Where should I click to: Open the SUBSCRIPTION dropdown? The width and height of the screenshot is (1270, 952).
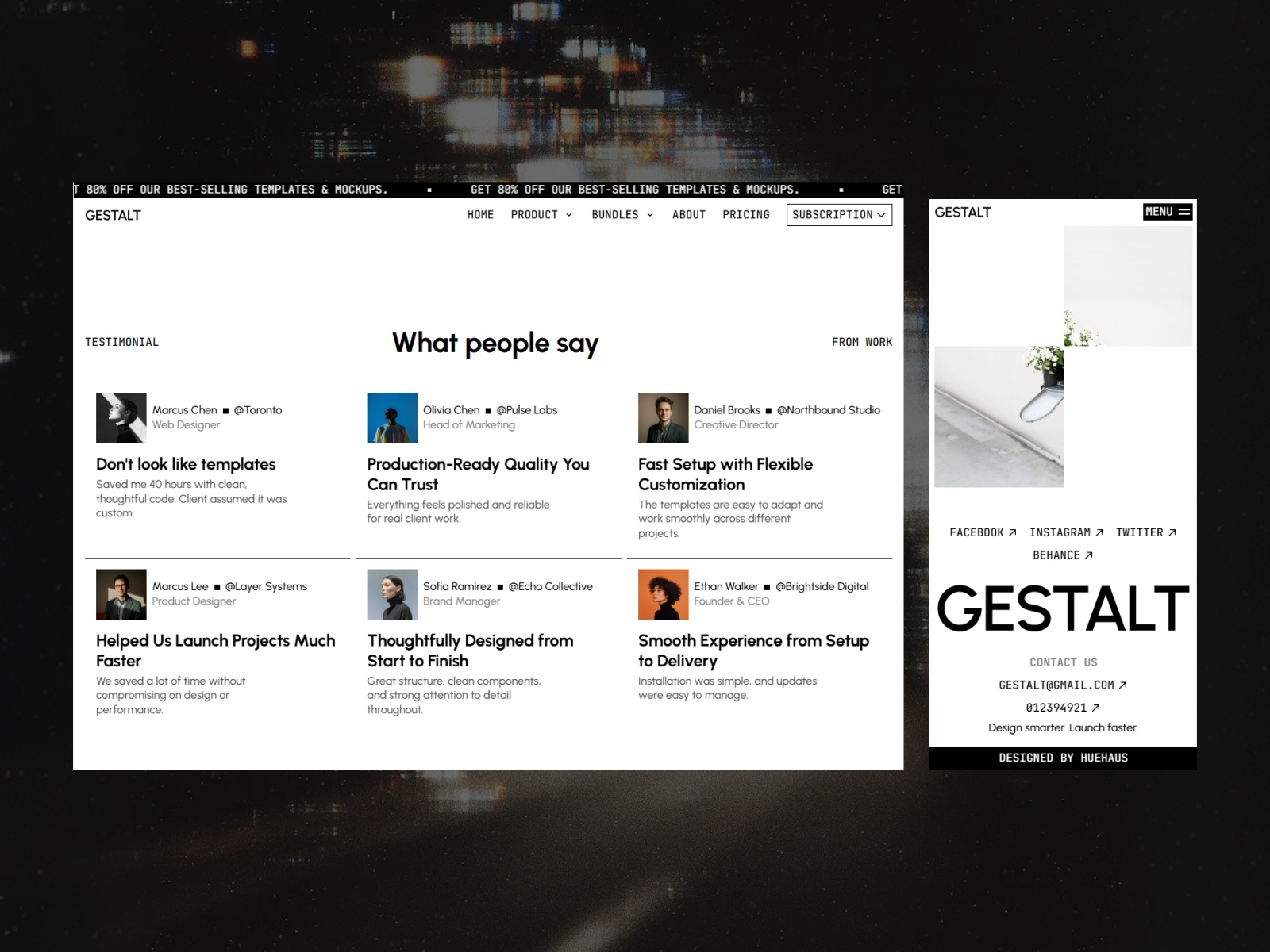[838, 214]
